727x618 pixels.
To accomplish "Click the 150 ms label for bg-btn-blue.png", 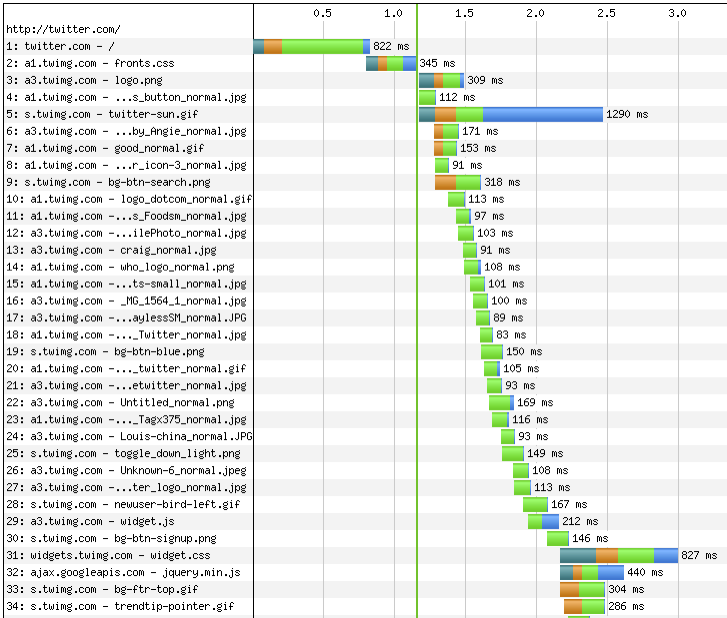I will click(x=524, y=351).
